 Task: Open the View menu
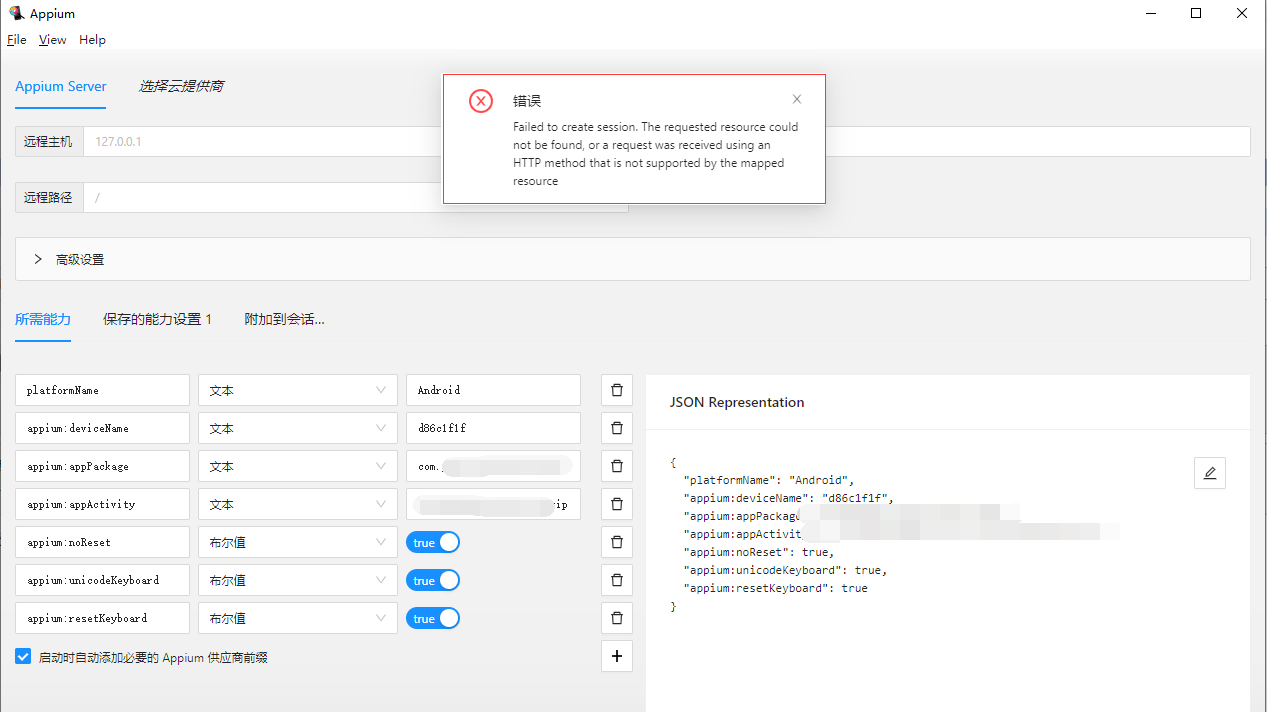tap(52, 40)
